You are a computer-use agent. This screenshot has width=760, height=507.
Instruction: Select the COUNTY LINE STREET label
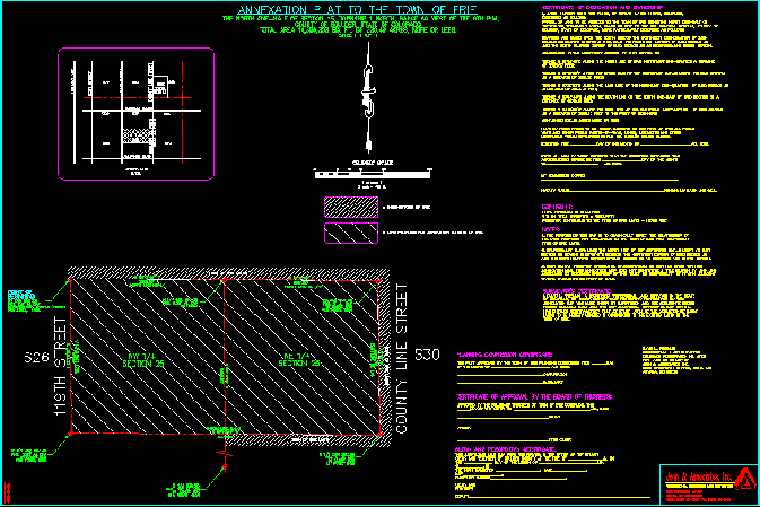pos(402,358)
